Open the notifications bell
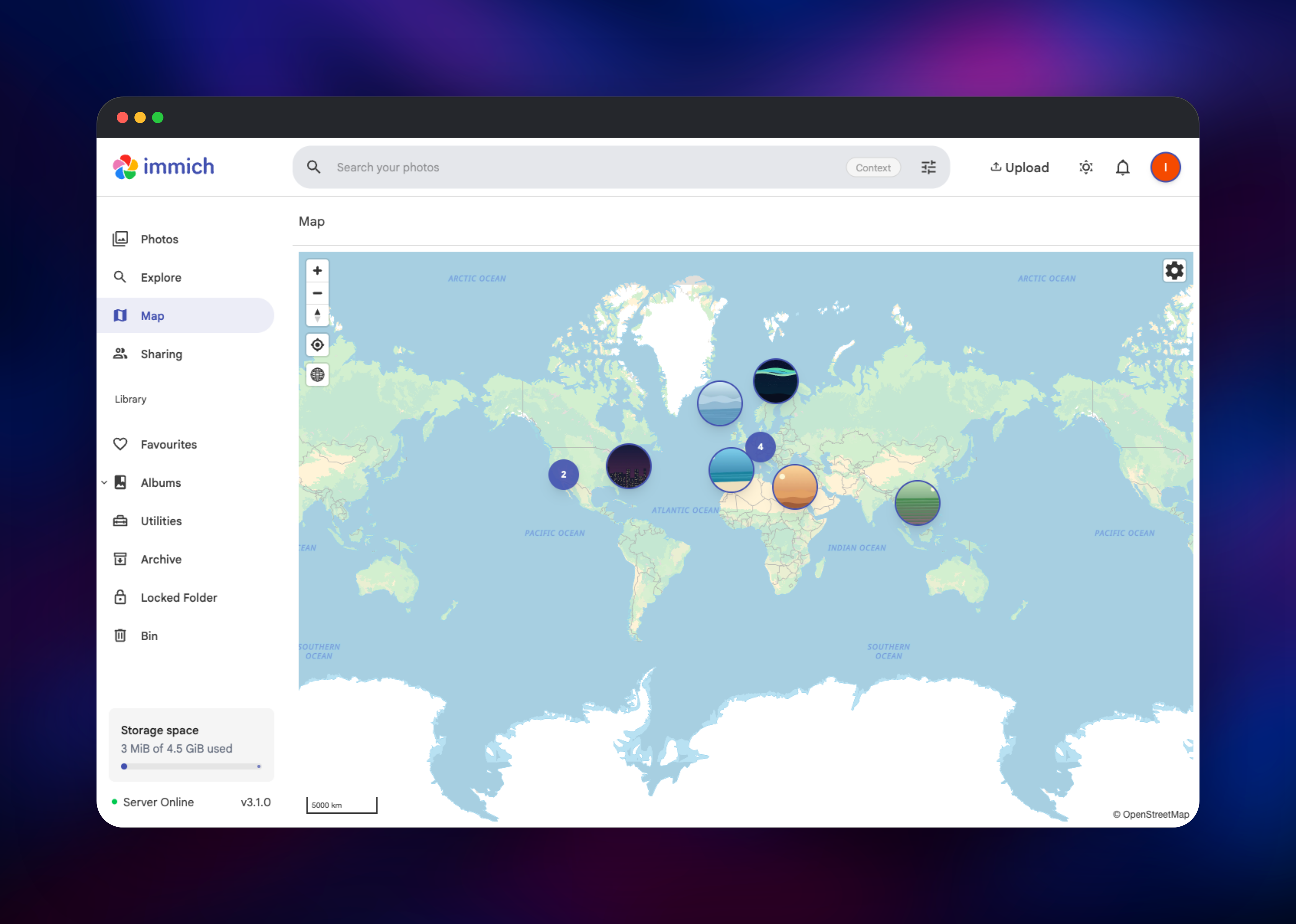 click(x=1123, y=167)
